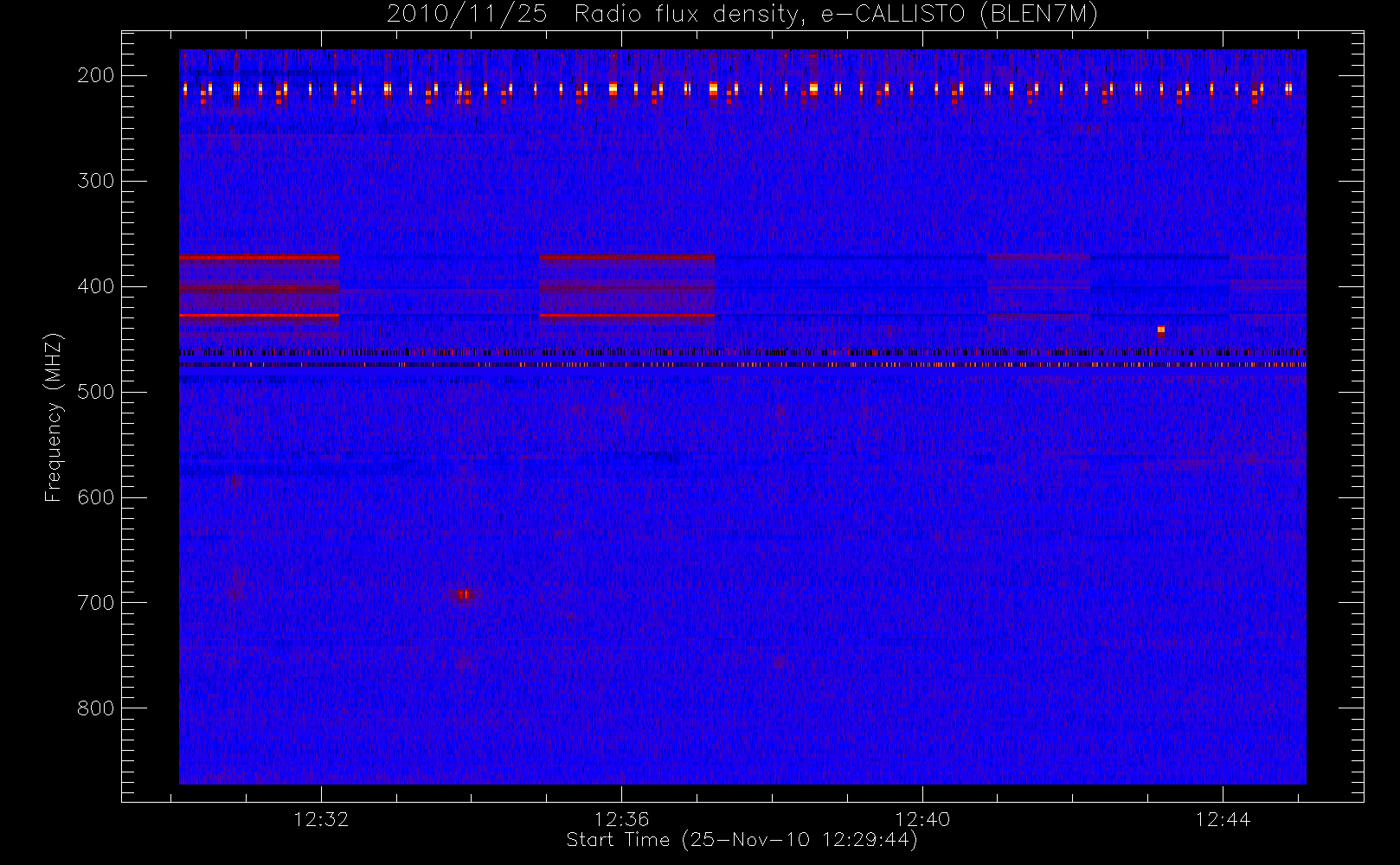Select the 'Frequency (MHz)' y-axis label

[x=54, y=417]
